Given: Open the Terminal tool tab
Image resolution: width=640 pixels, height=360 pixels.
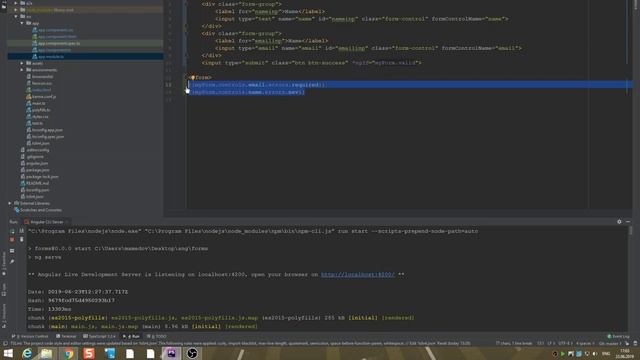Looking at the screenshot, I should [x=66, y=336].
